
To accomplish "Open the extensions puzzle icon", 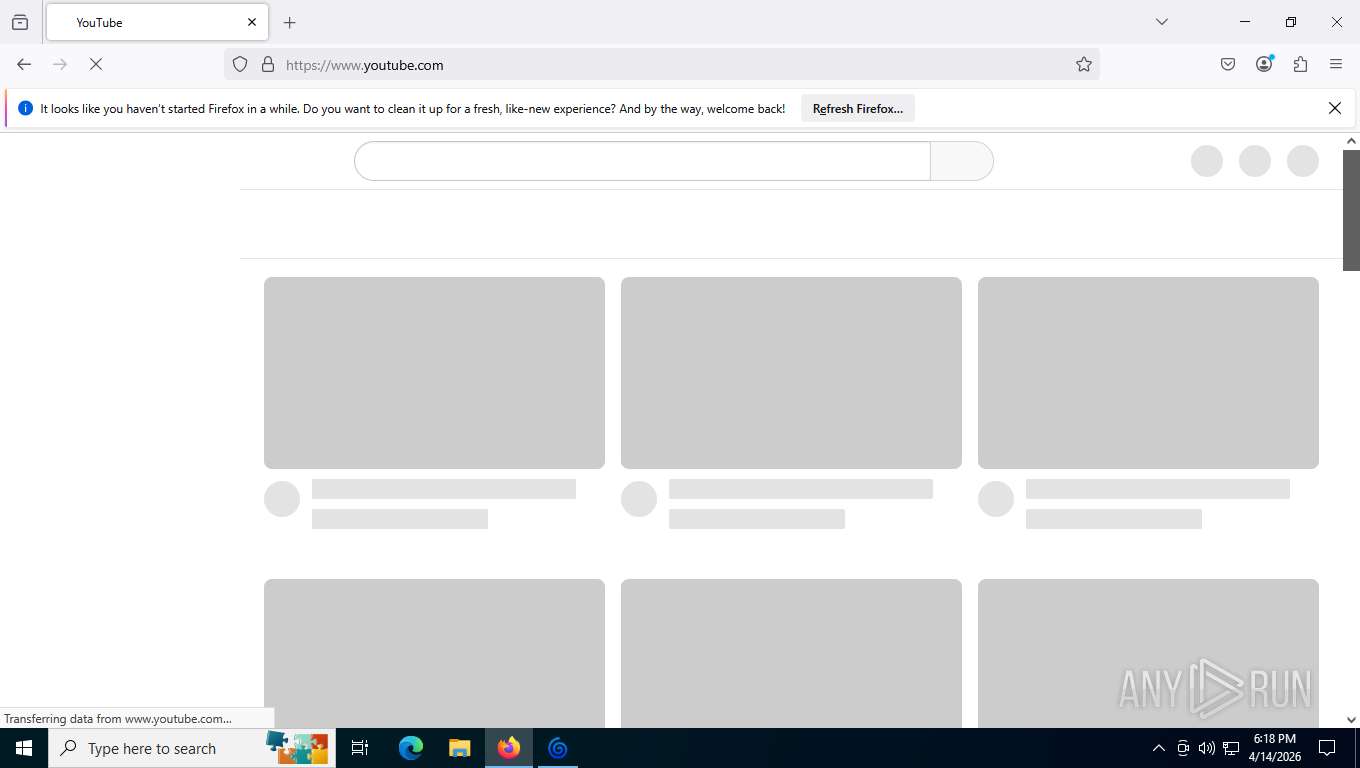I will pyautogui.click(x=1300, y=64).
